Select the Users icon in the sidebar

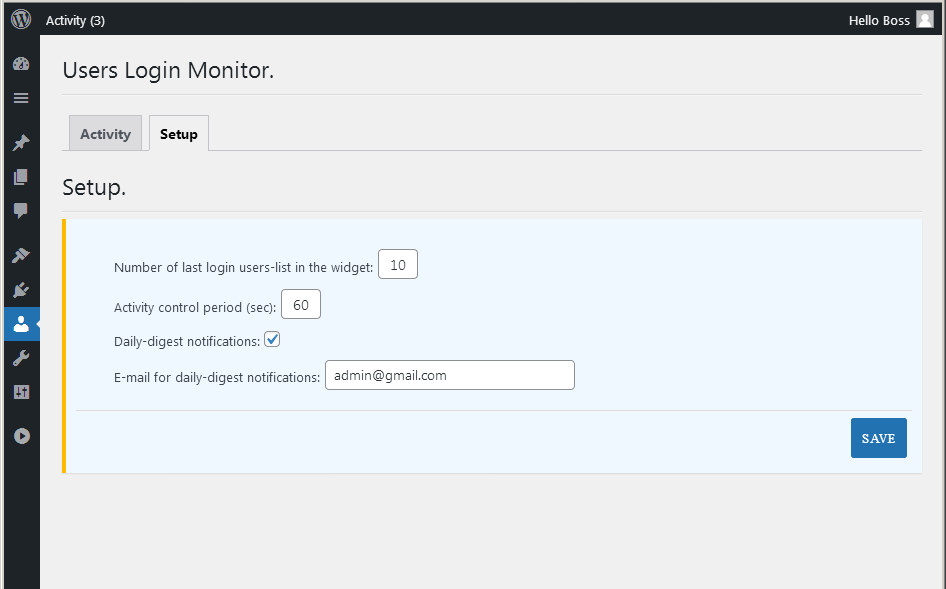pyautogui.click(x=21, y=323)
